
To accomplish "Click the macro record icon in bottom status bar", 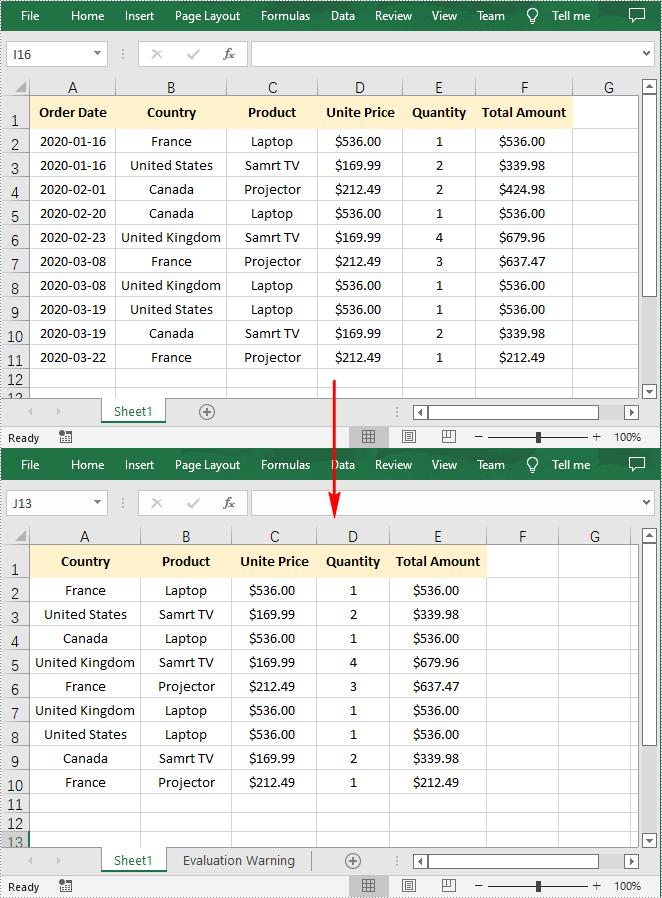I will point(65,887).
